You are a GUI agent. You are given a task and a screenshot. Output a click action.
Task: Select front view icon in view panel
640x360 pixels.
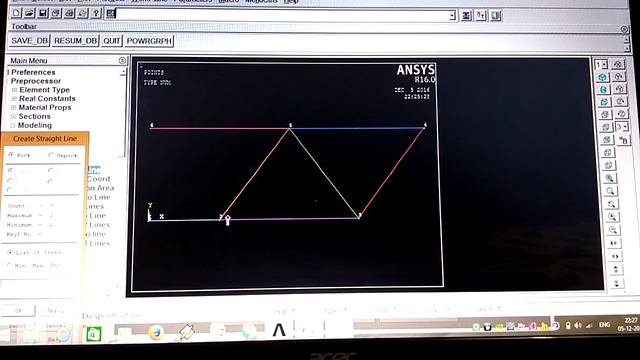[x=604, y=102]
